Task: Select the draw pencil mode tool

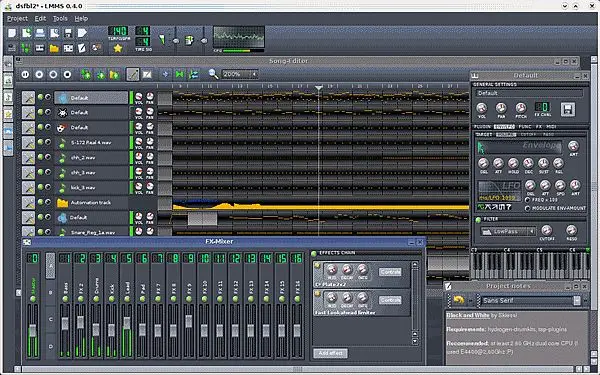Action: click(133, 74)
